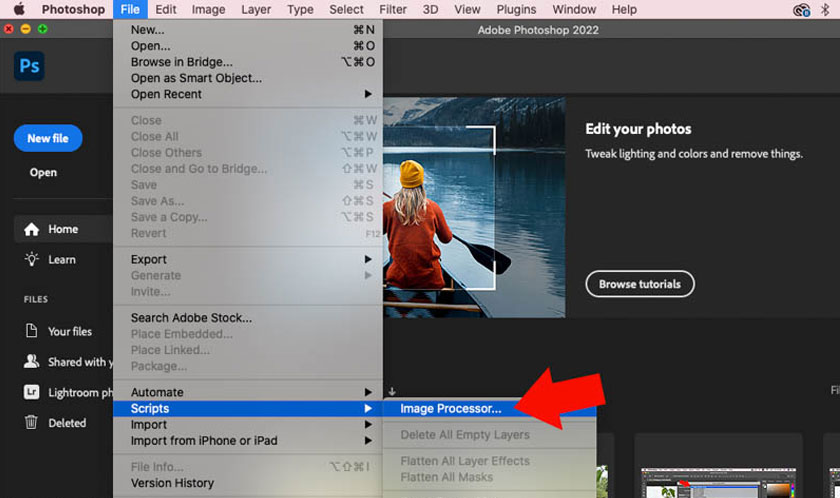Click the Photoshop Ps logo icon

[30, 67]
